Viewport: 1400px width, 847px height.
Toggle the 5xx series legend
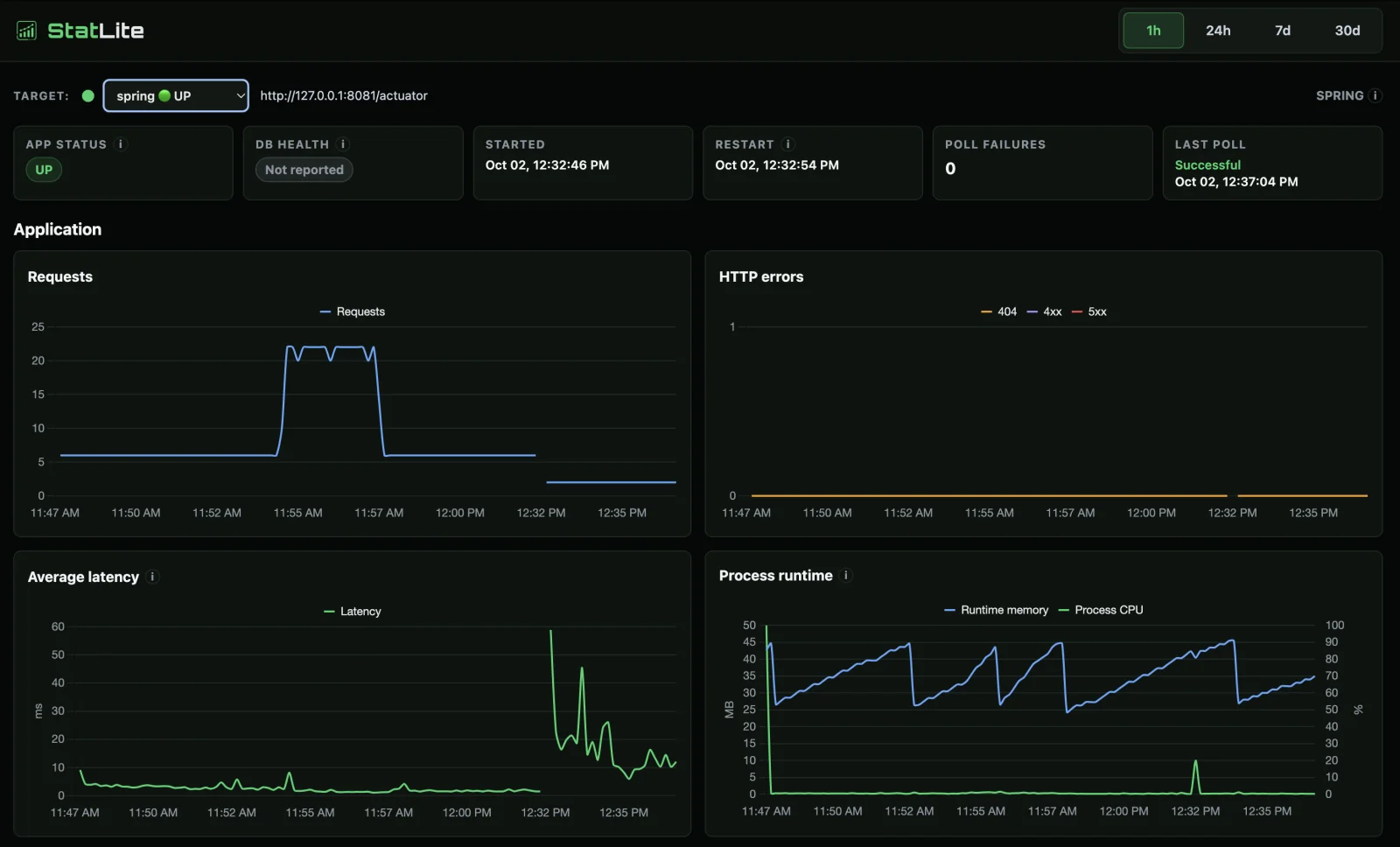point(1089,311)
